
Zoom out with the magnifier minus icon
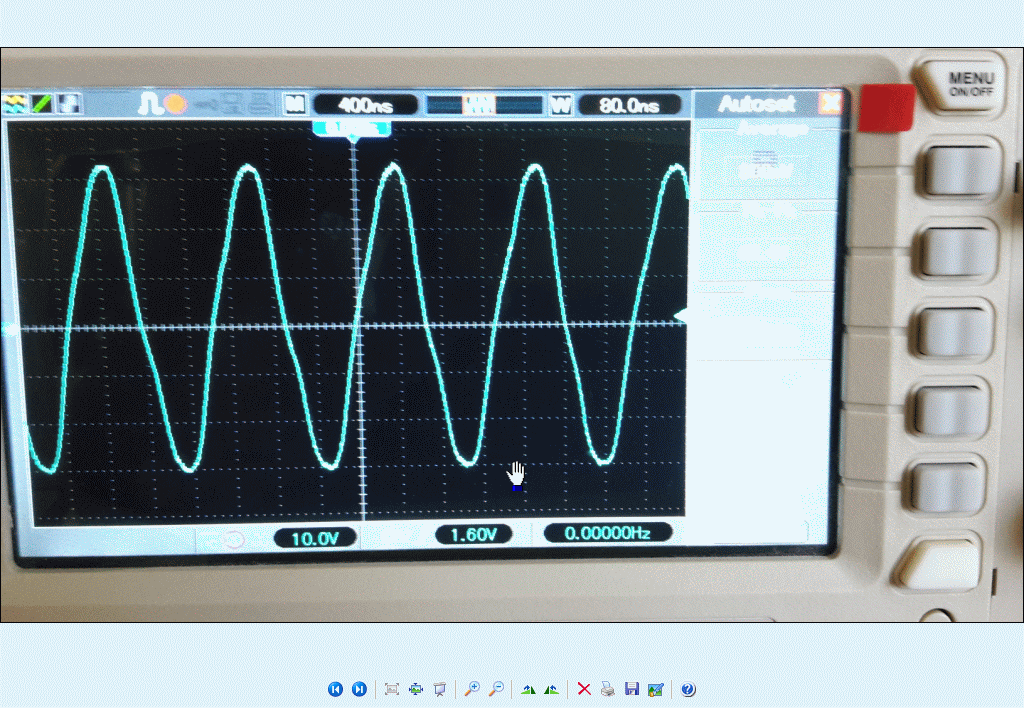point(495,689)
